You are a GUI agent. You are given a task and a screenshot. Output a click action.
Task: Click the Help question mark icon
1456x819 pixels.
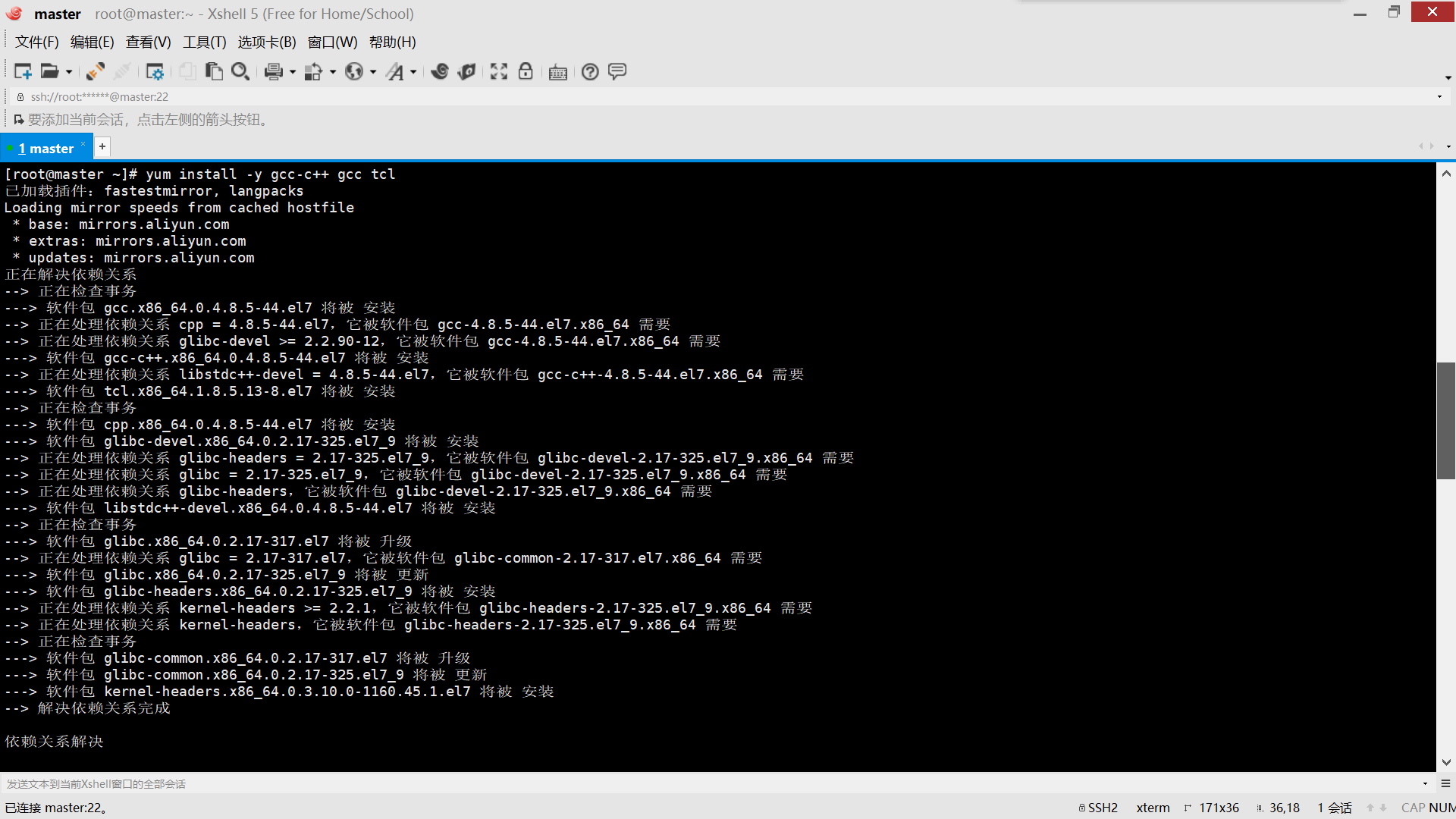click(x=590, y=71)
